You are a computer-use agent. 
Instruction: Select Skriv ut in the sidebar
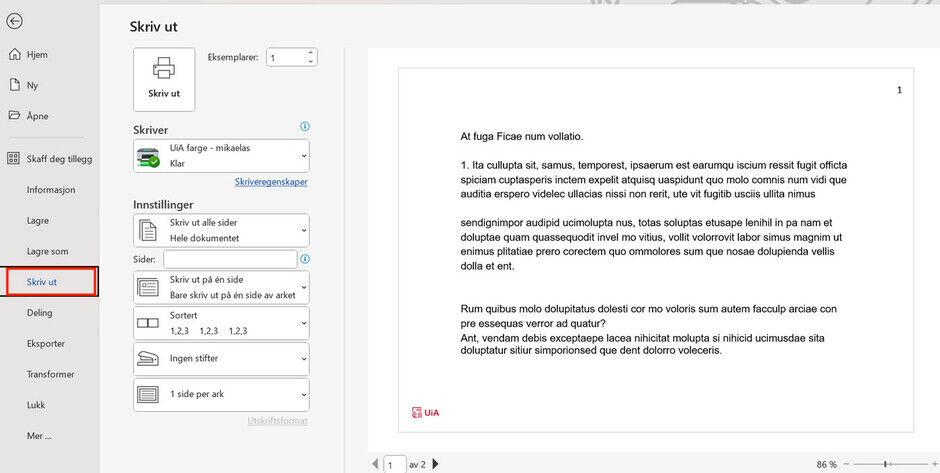pos(52,282)
